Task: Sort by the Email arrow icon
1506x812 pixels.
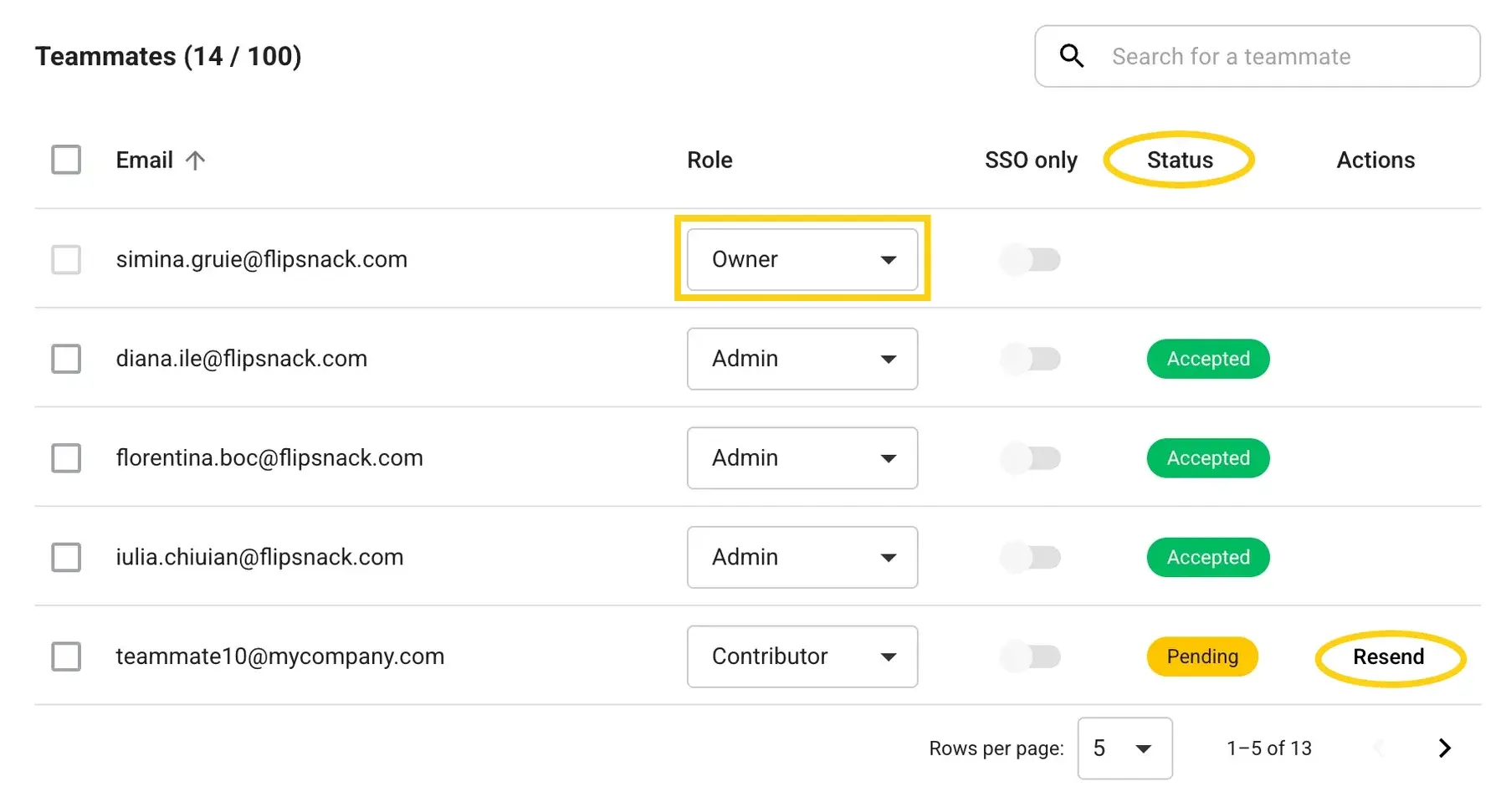Action: tap(195, 160)
